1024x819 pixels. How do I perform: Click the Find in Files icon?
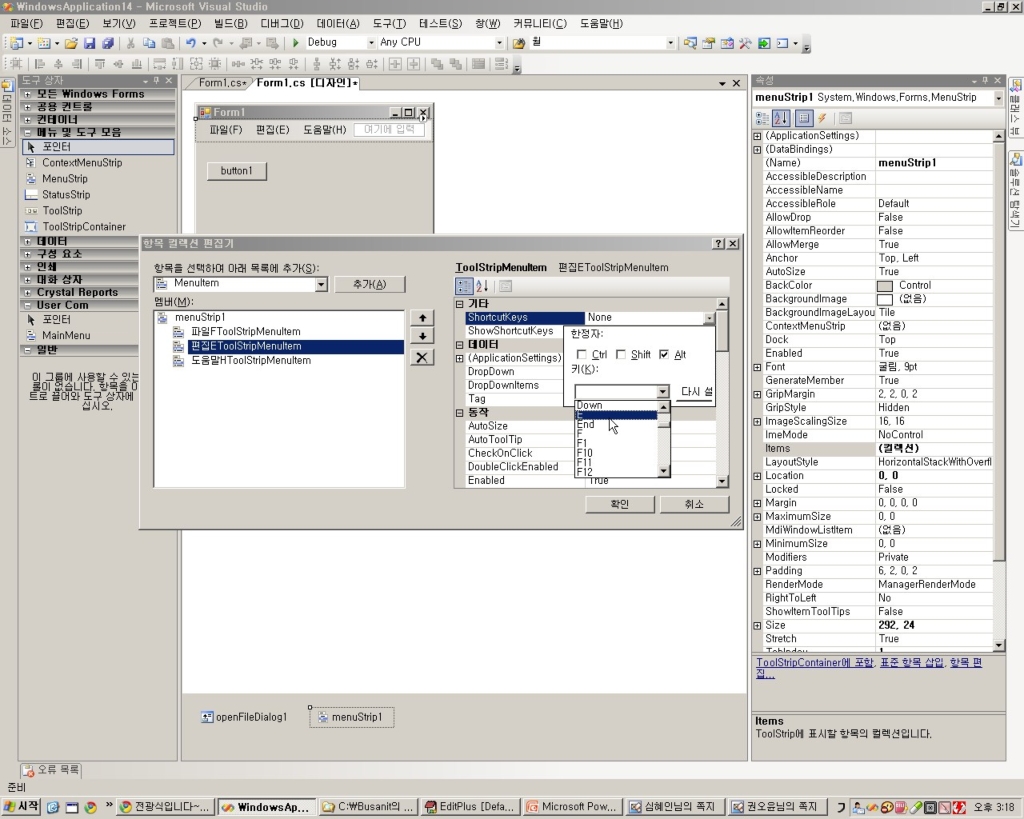[519, 43]
